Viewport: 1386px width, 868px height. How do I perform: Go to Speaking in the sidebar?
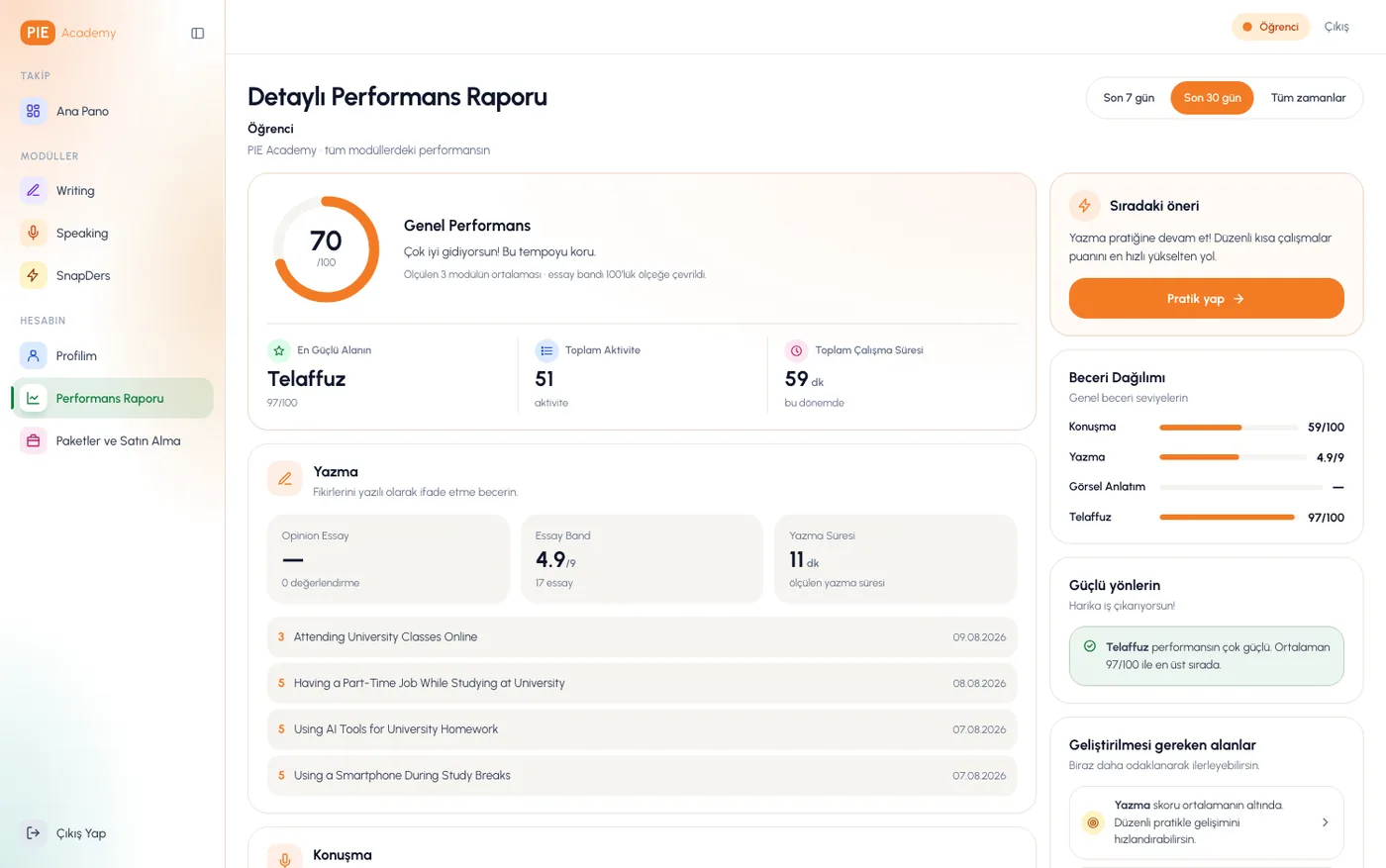[x=113, y=233]
